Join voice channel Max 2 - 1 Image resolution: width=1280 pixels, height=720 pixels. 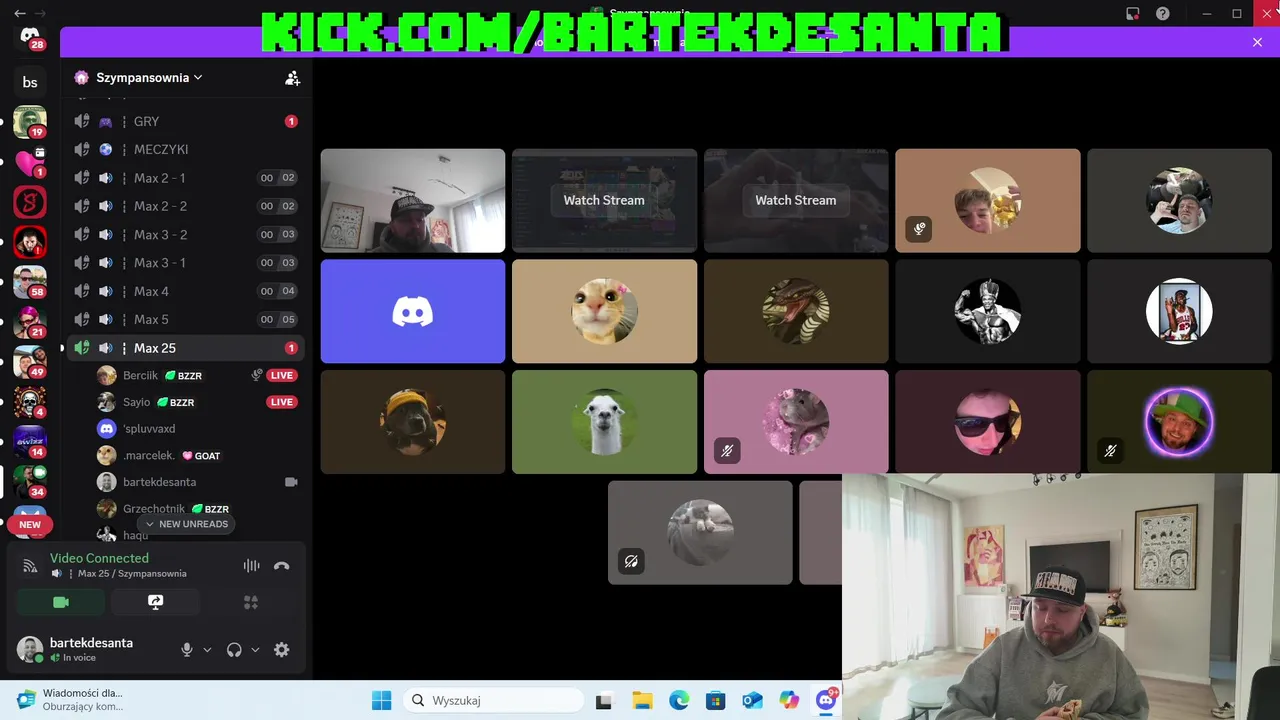185,178
